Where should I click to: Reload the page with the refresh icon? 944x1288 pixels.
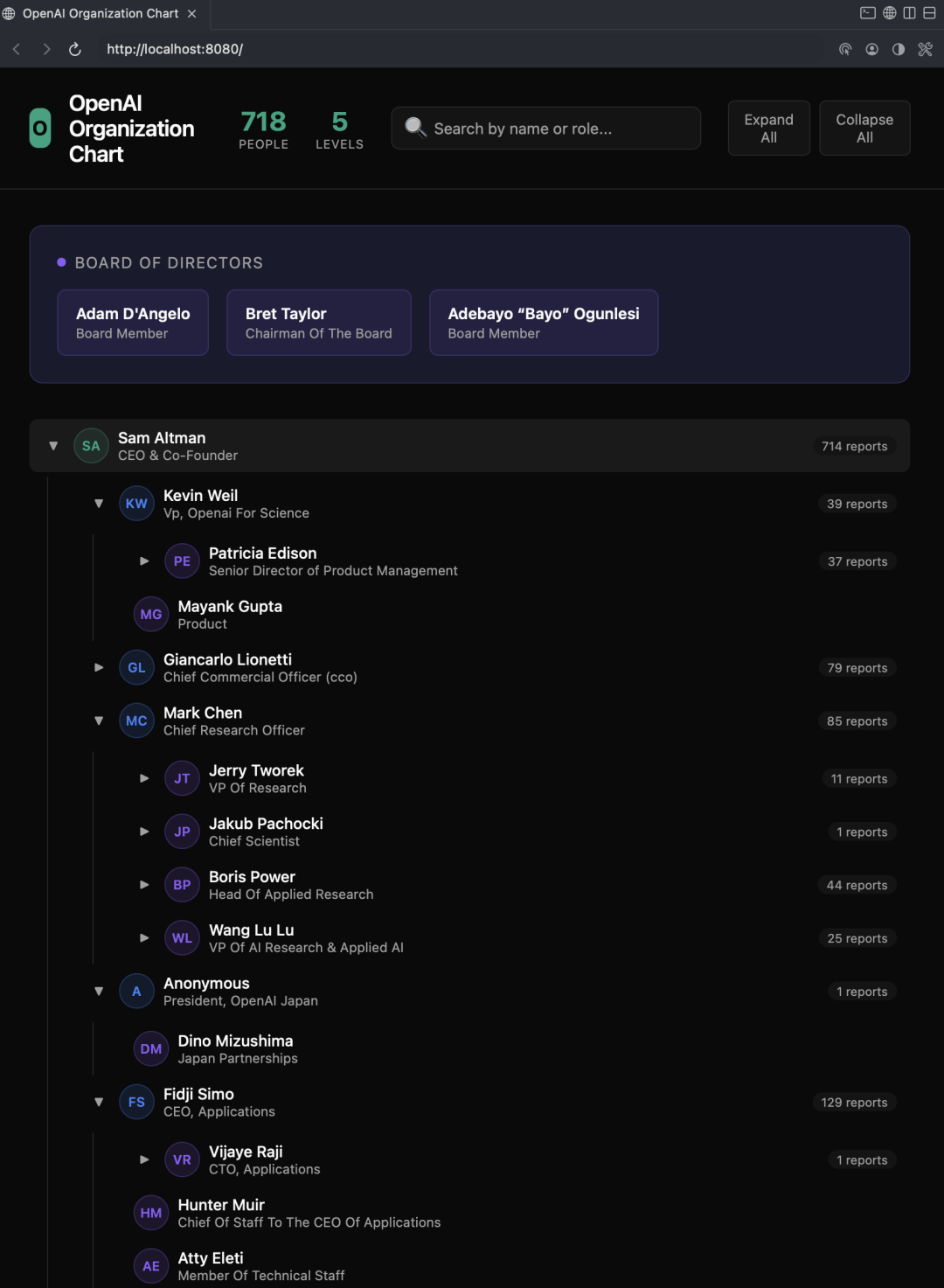coord(75,50)
